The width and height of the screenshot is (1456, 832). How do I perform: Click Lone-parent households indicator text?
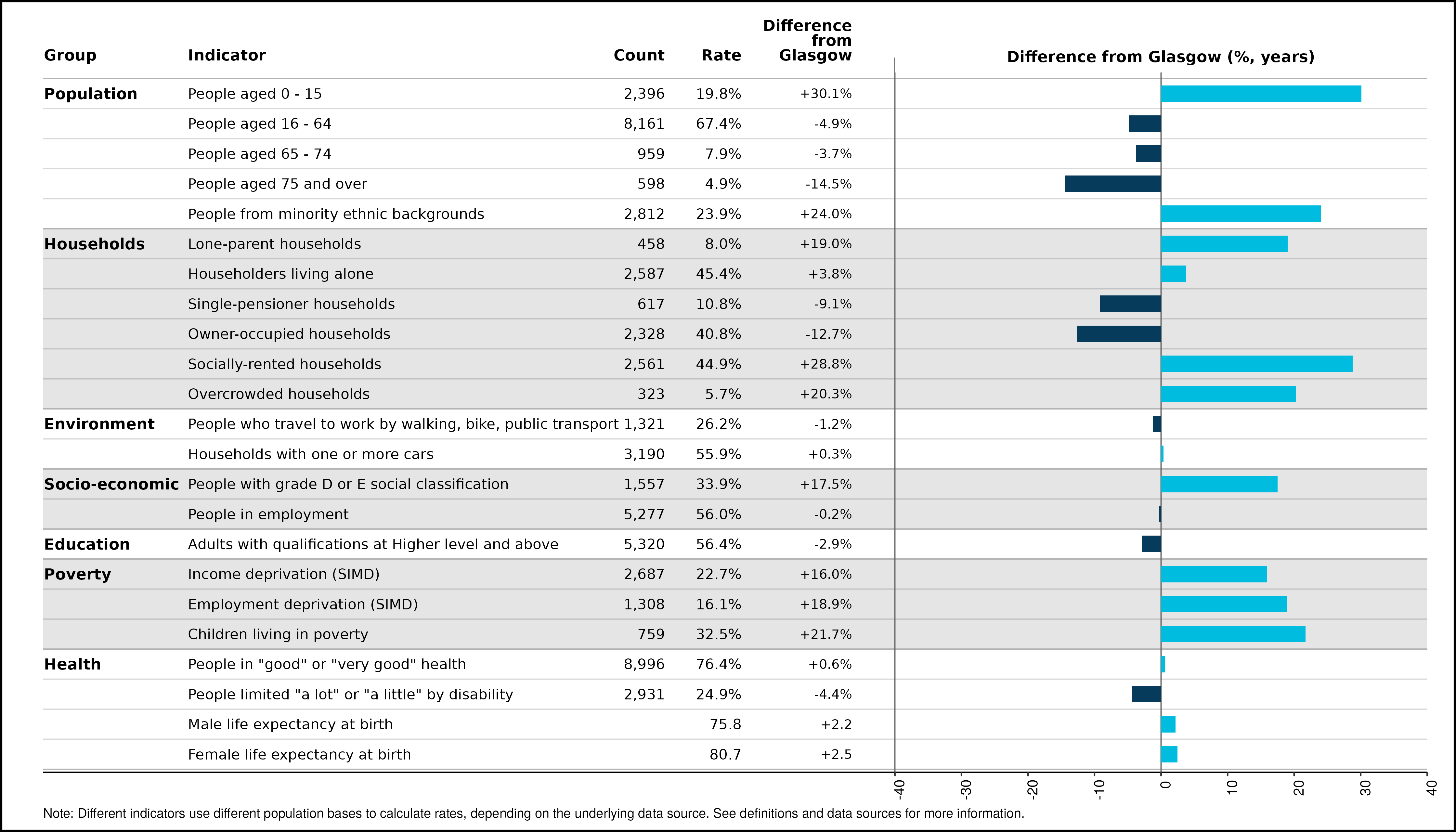click(274, 244)
